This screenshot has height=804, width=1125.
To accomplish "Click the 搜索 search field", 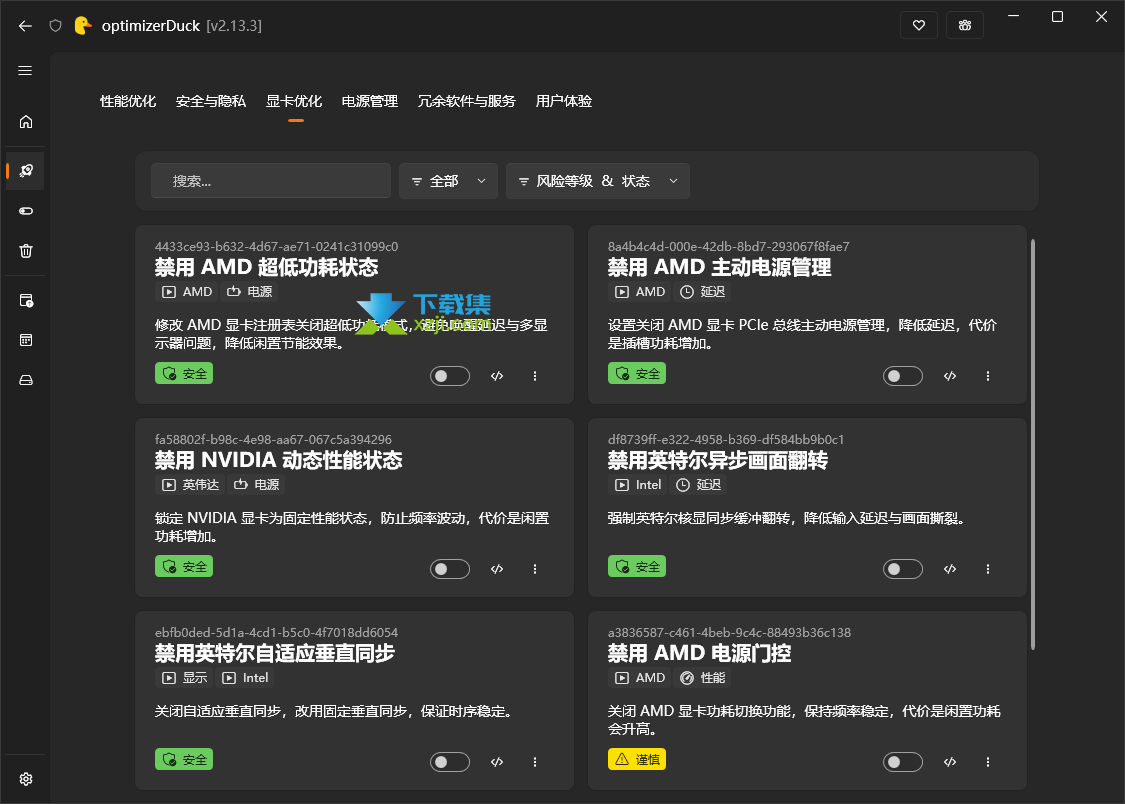I will tap(270, 181).
